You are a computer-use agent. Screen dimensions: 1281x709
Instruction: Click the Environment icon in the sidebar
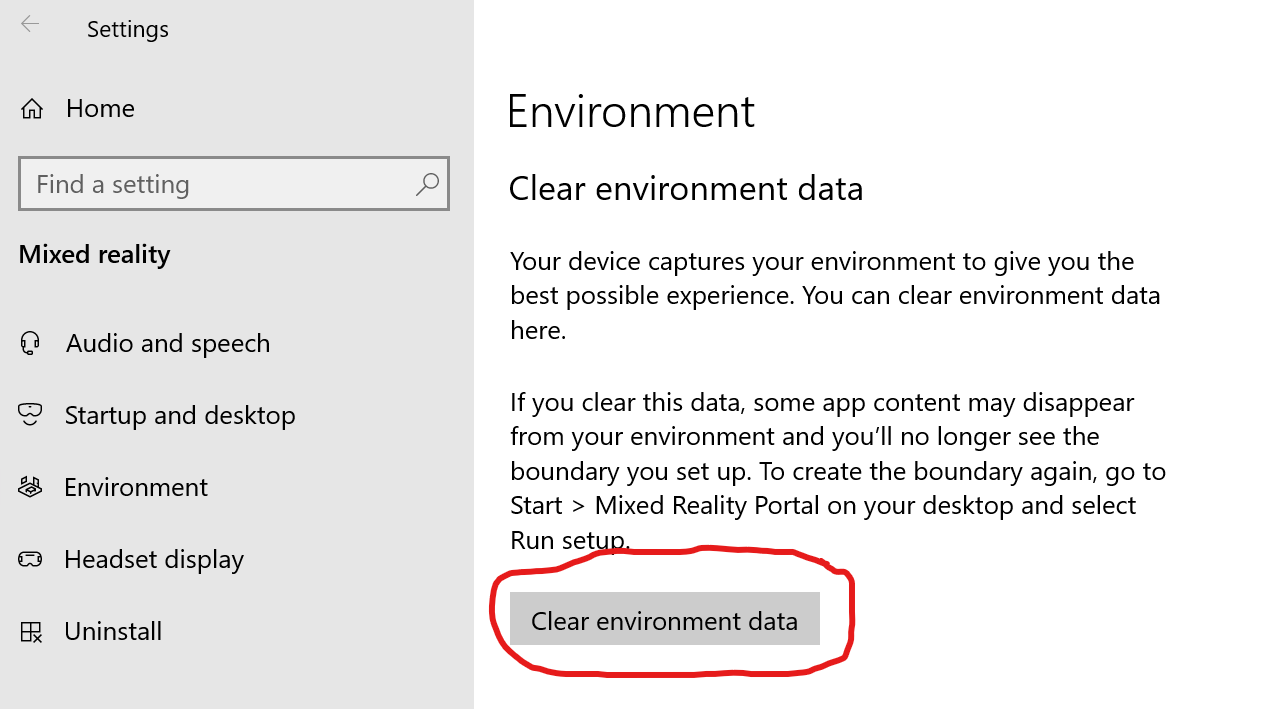coord(30,487)
